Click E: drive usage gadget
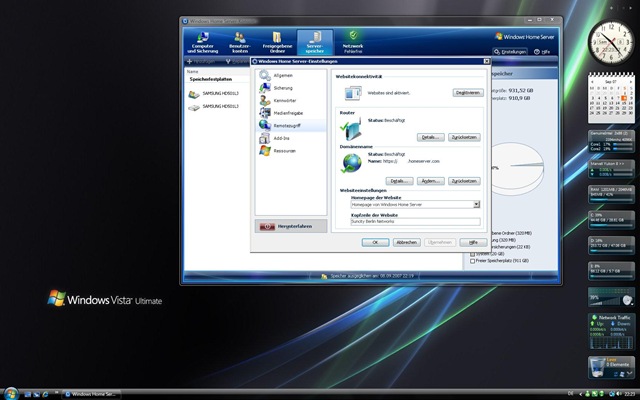The image size is (640, 400). tap(611, 271)
